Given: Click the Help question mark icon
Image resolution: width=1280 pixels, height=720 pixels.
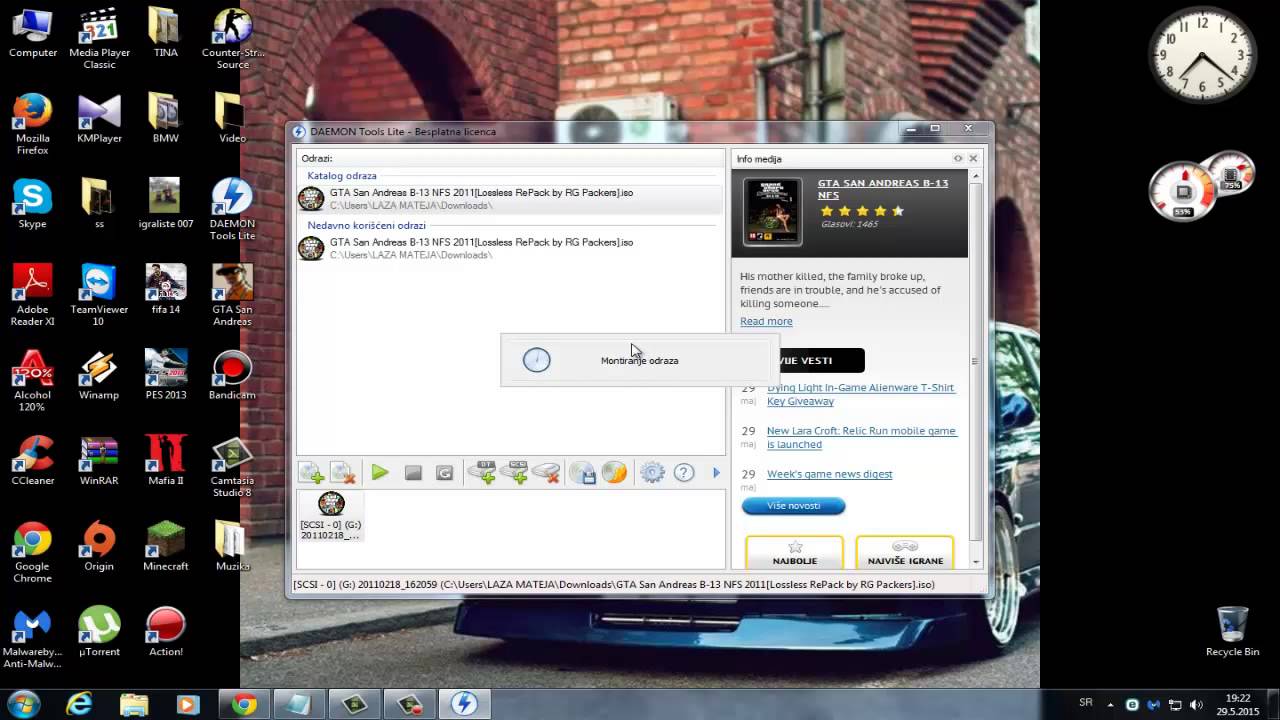Looking at the screenshot, I should coord(684,473).
